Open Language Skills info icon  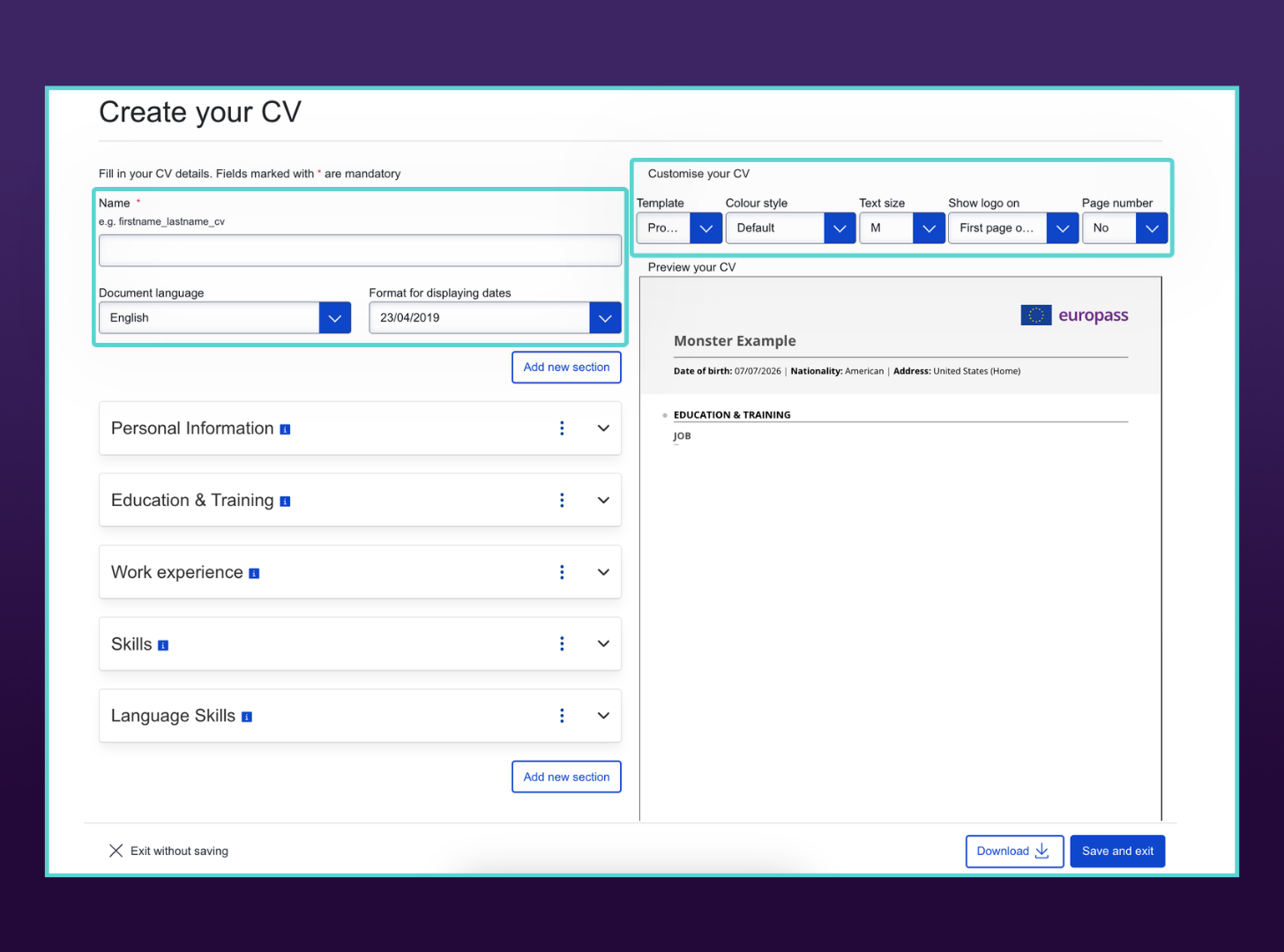pos(247,718)
